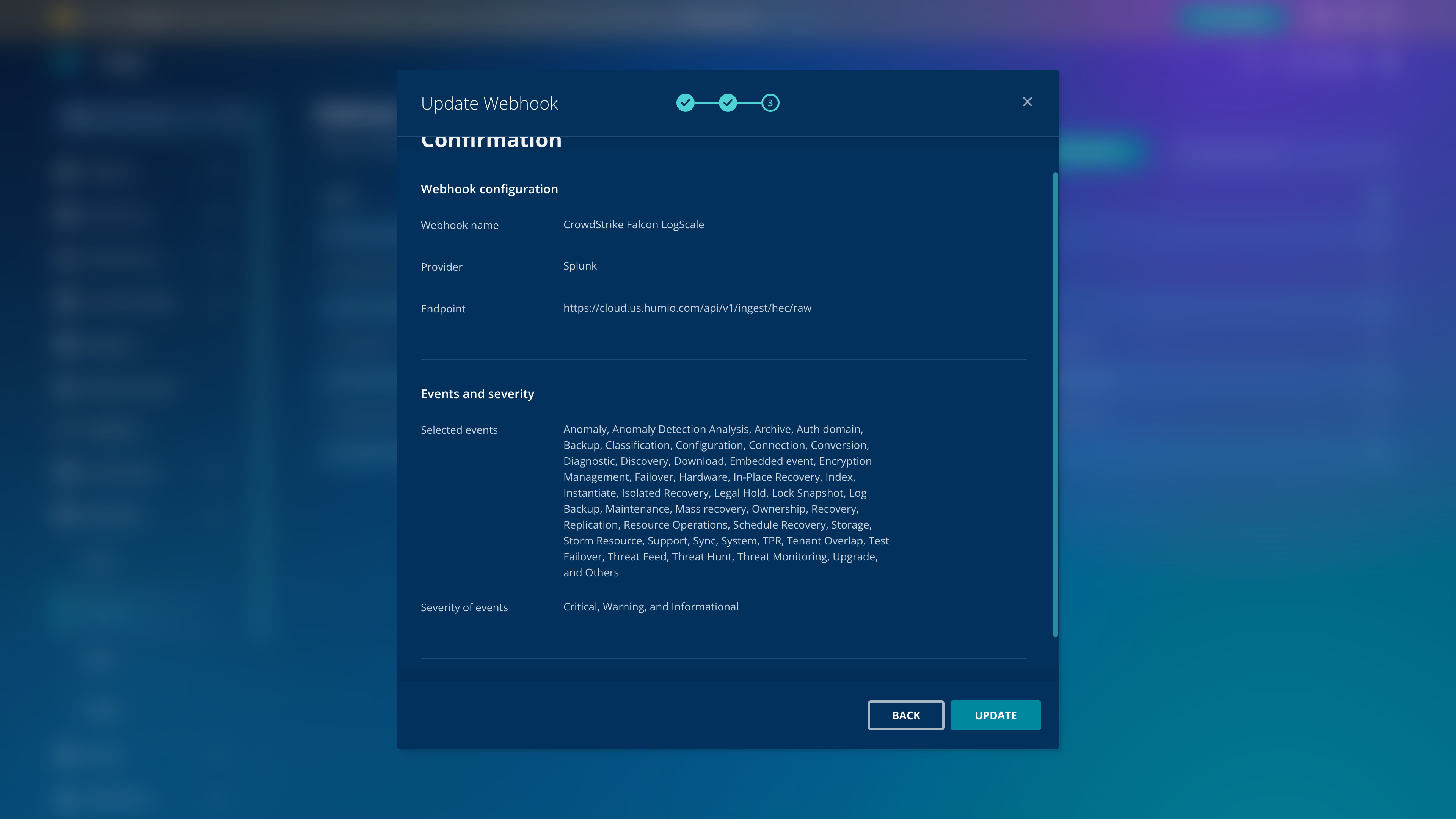Click the Update Webhook dialog title
The image size is (1456, 819).
click(489, 104)
